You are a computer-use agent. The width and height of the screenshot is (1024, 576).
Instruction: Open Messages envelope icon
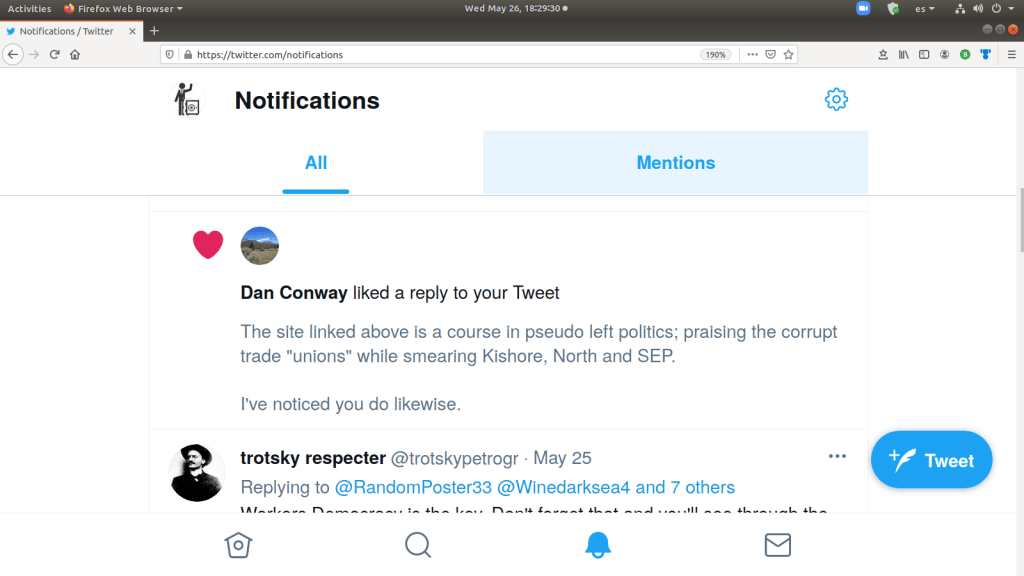click(777, 545)
